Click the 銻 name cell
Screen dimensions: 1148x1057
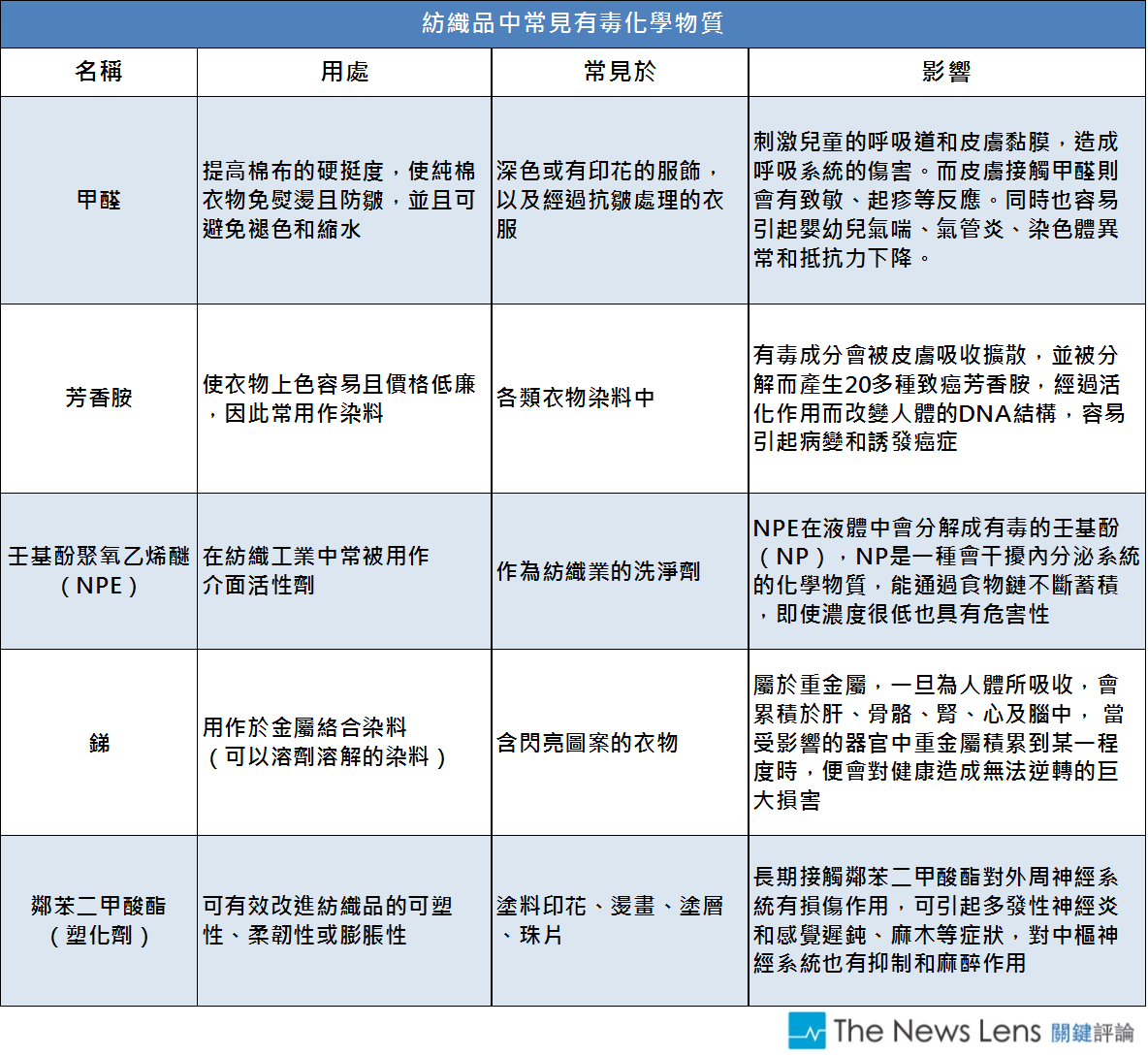coord(99,742)
